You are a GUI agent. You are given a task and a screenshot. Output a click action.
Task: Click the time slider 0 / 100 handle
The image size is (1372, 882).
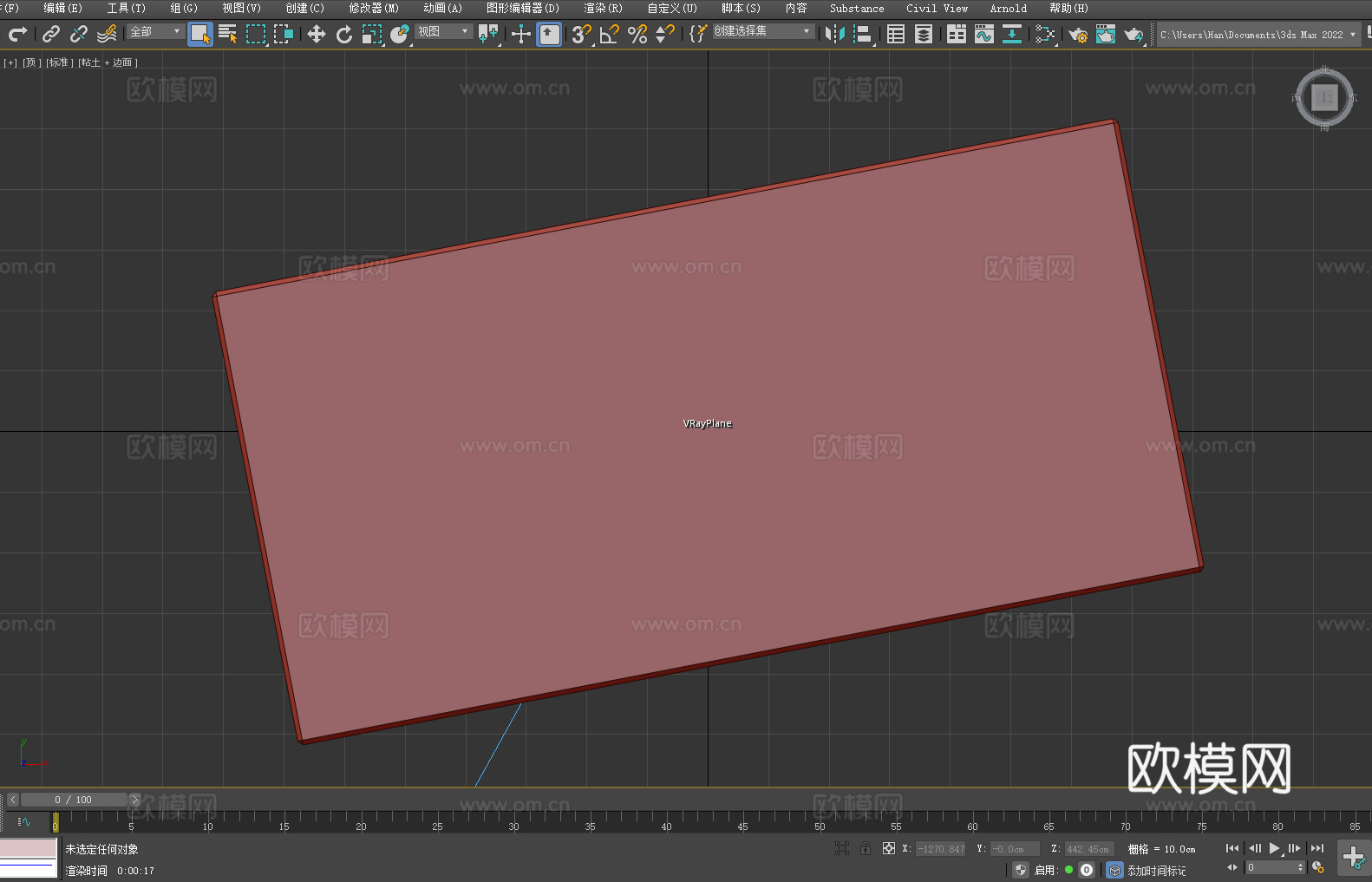74,800
